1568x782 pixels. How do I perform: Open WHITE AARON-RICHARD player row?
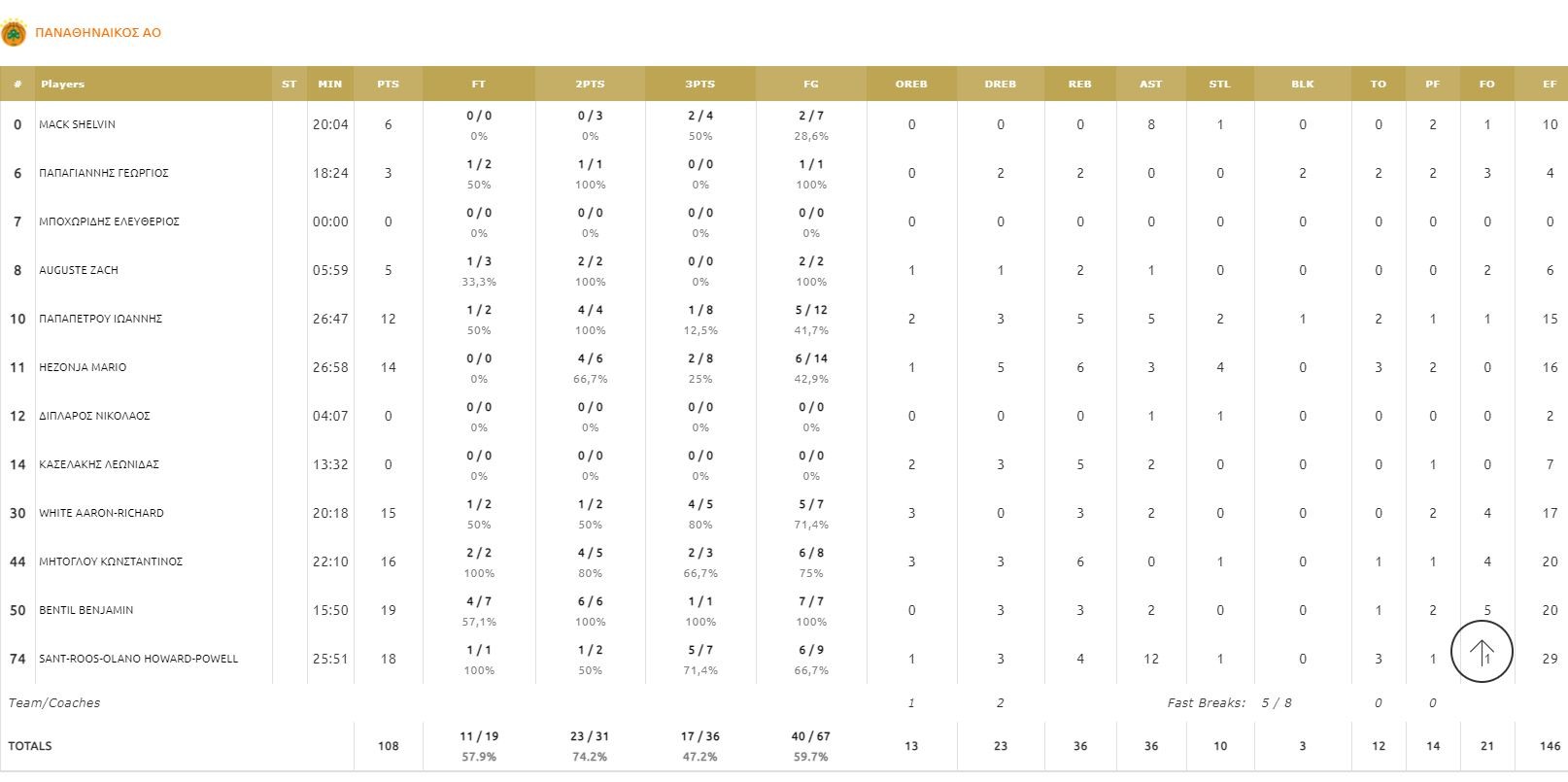[101, 513]
